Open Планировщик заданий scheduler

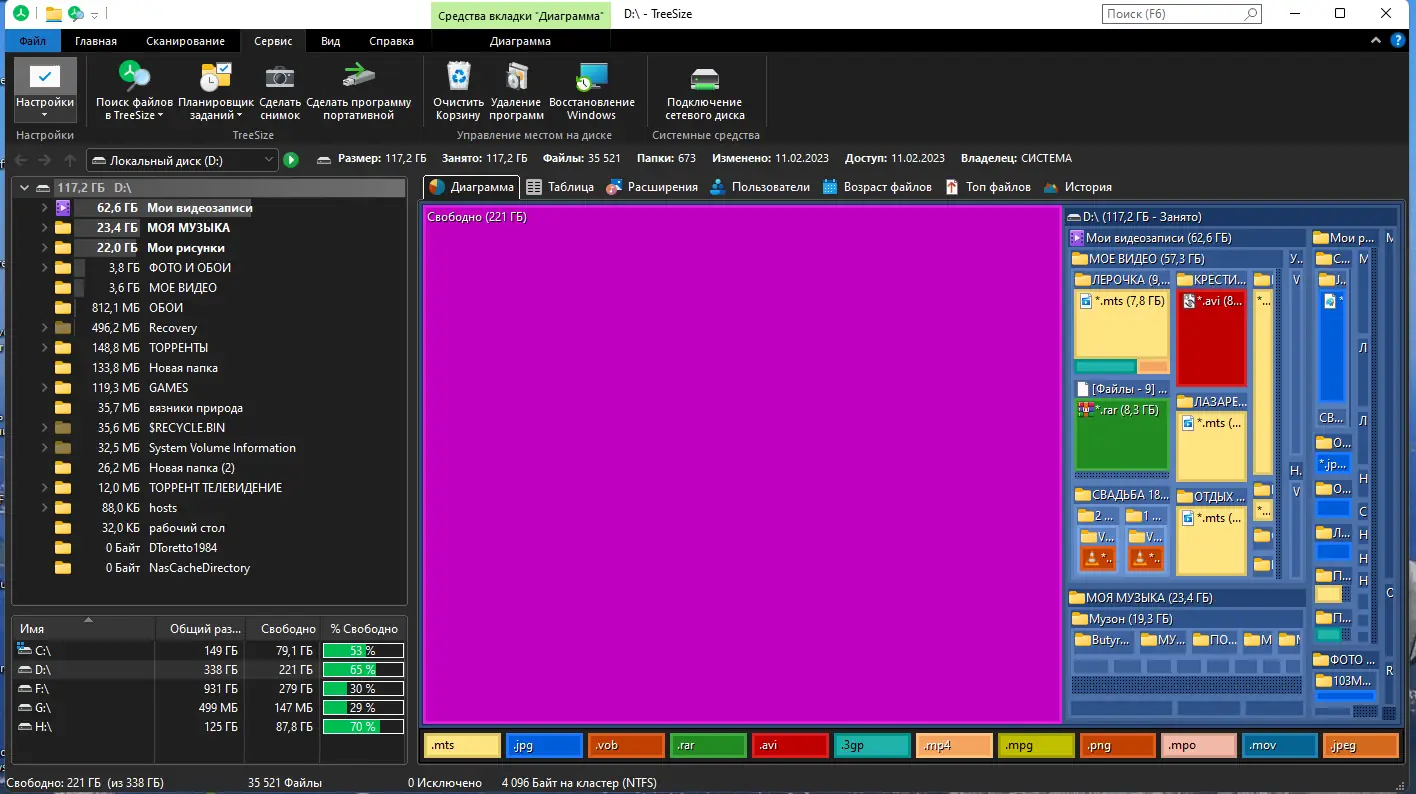pyautogui.click(x=216, y=90)
